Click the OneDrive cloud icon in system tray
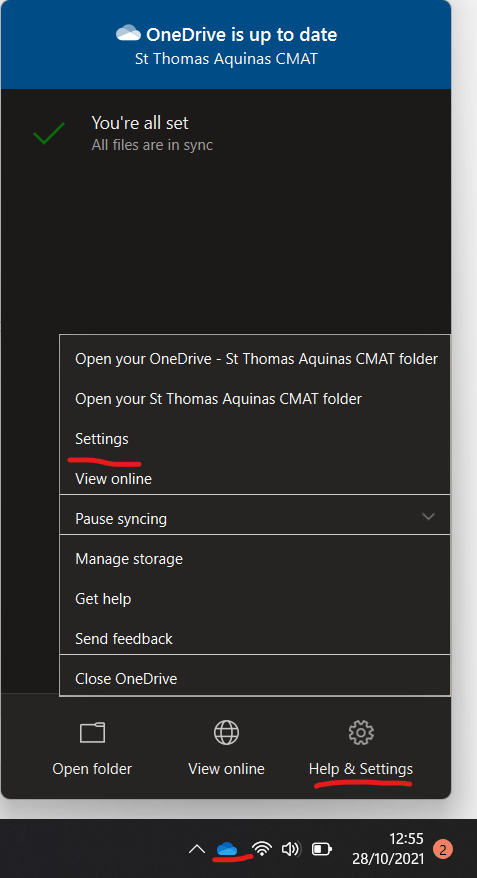The image size is (477, 878). coord(227,849)
